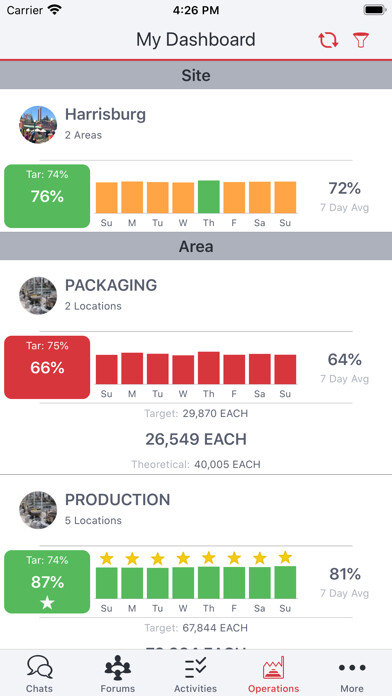Image resolution: width=392 pixels, height=696 pixels.
Task: Select the Operations factory icon
Action: tap(273, 668)
